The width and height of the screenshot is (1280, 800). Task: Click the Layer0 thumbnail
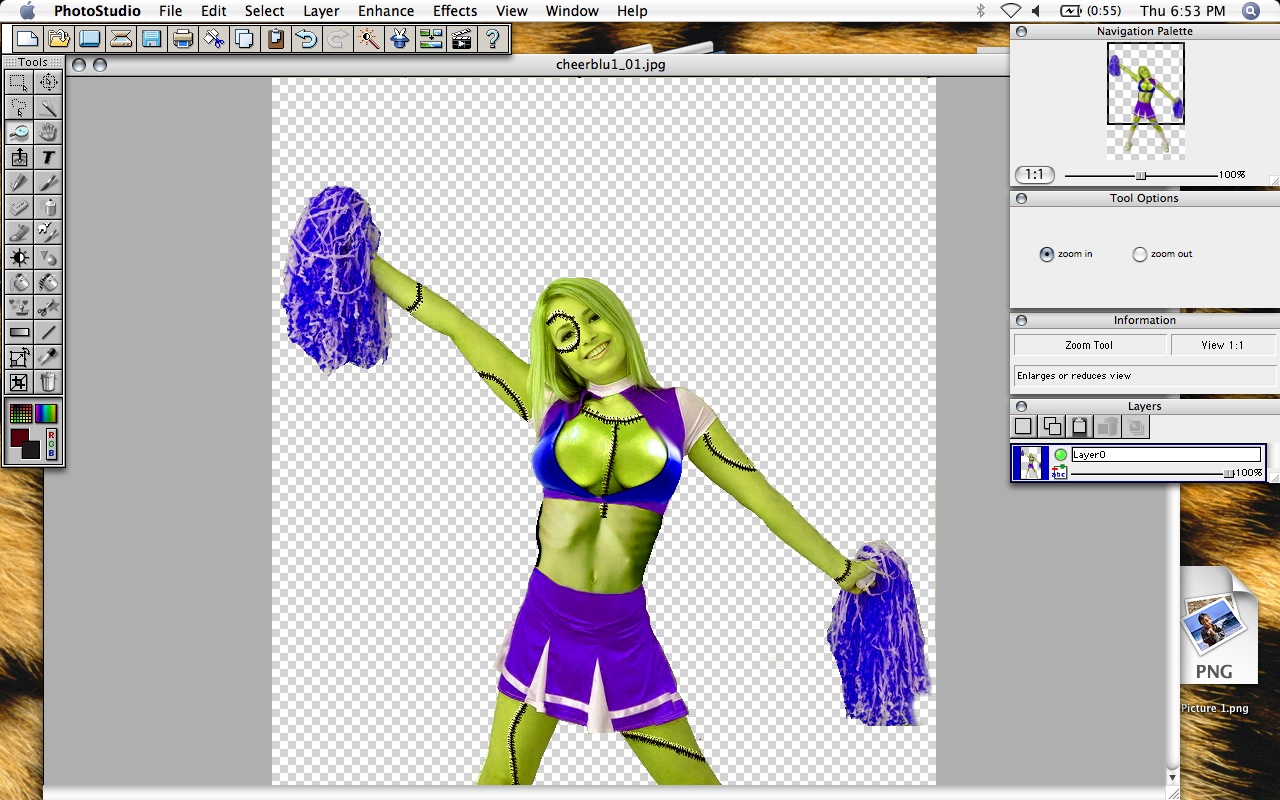coord(1031,463)
